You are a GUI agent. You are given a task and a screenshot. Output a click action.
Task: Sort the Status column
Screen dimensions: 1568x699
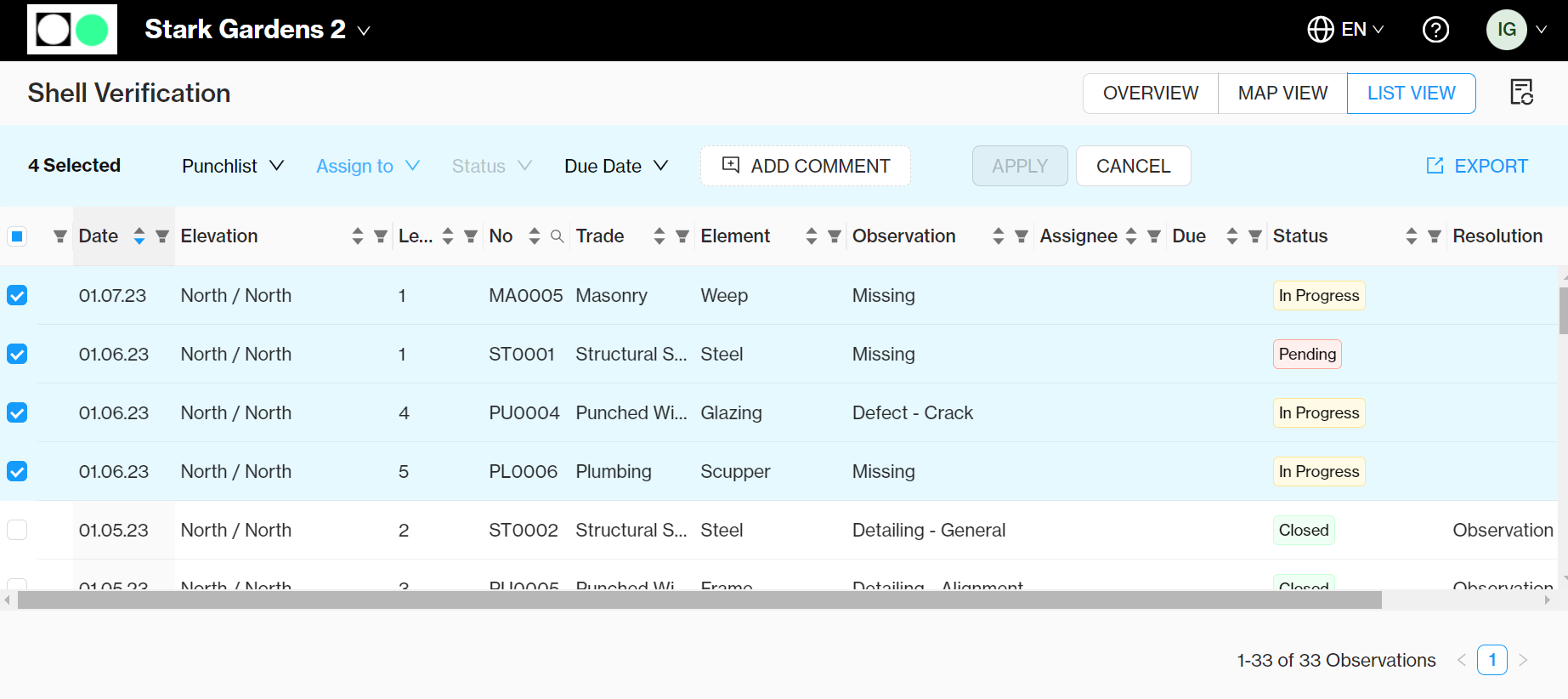[x=1412, y=236]
